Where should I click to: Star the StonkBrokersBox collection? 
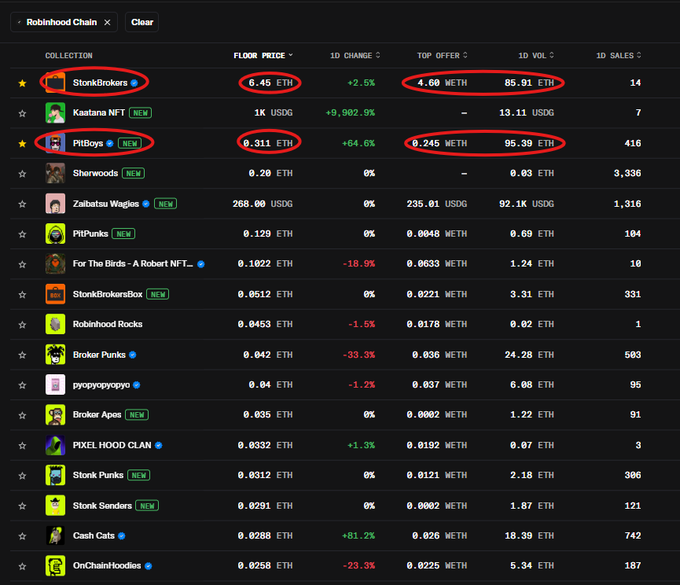coord(23,295)
